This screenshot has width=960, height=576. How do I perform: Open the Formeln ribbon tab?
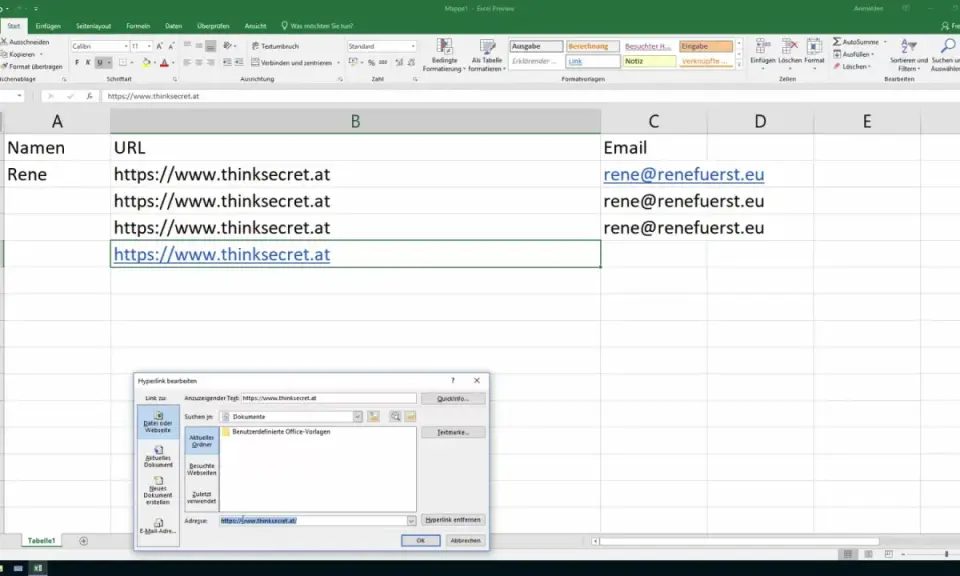point(138,26)
